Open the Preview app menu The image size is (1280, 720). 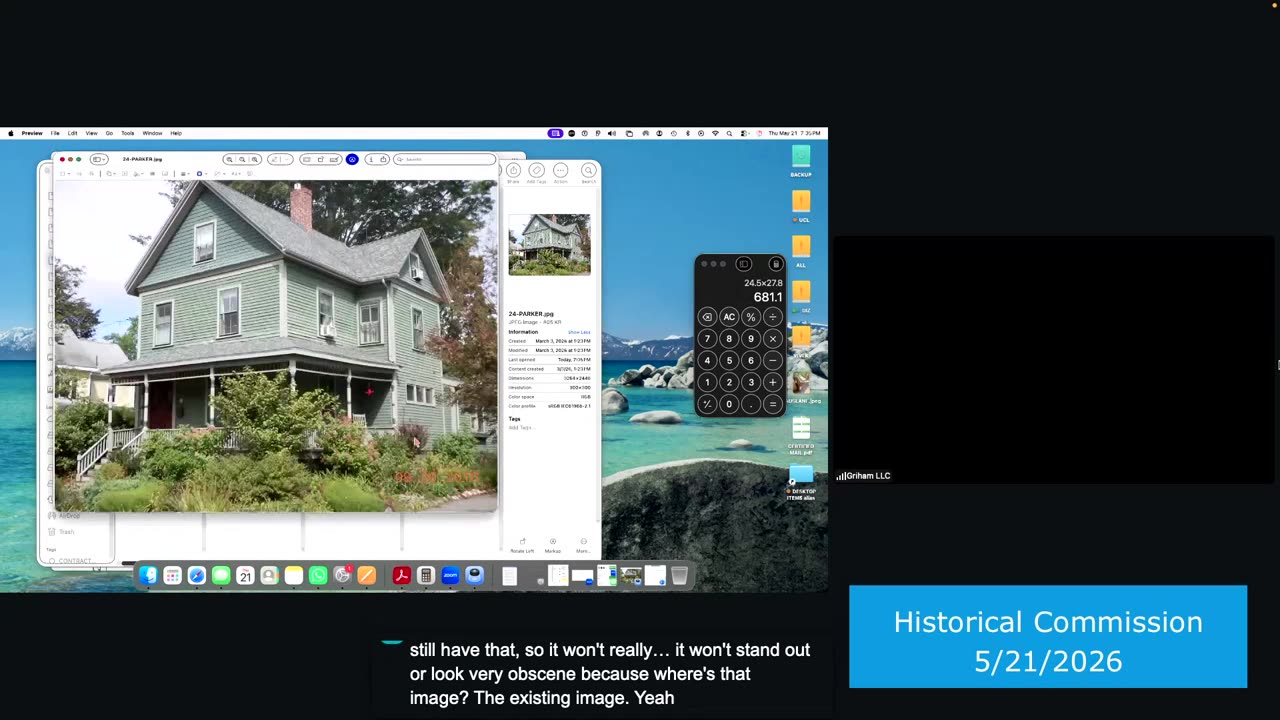click(32, 133)
